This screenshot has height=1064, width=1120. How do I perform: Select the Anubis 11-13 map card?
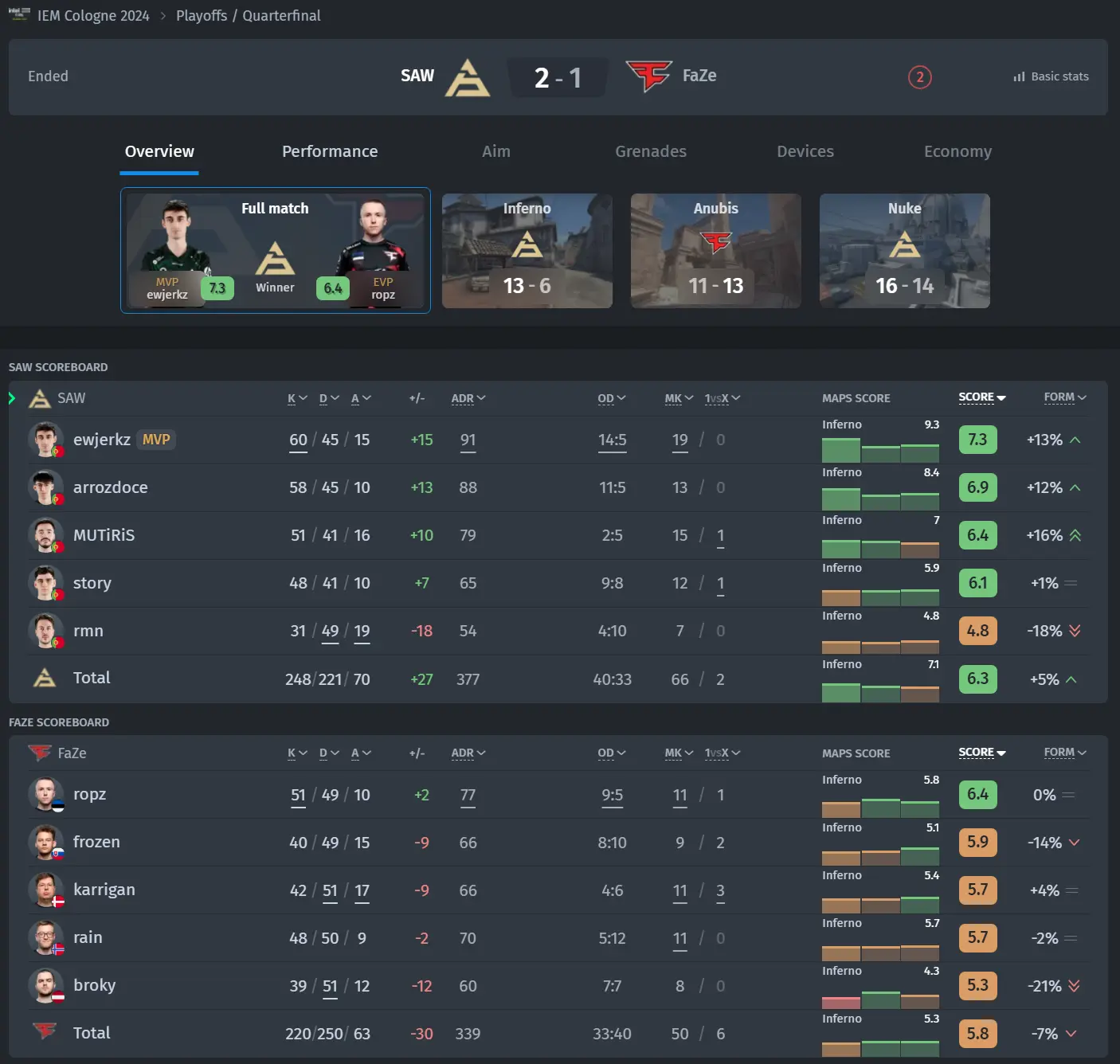tap(716, 251)
